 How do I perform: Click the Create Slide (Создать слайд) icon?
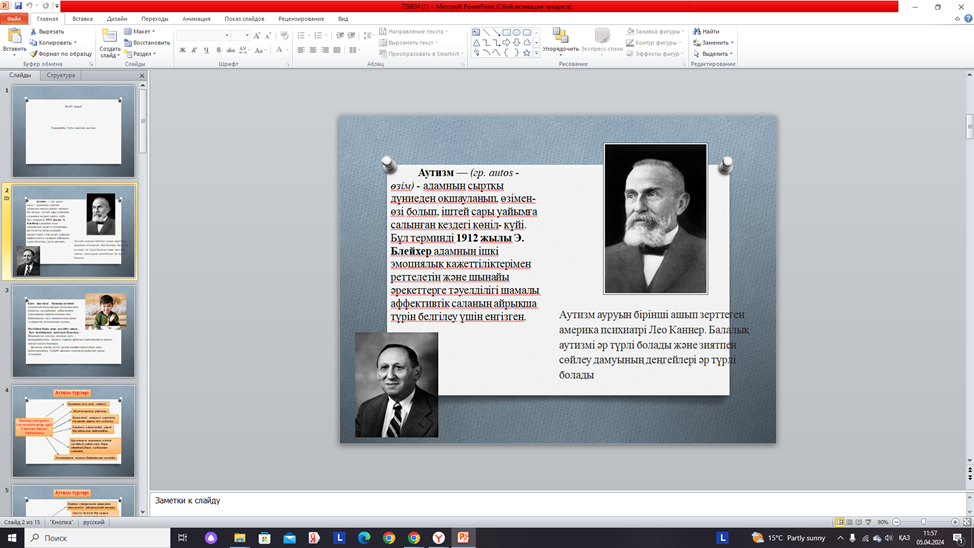[x=109, y=40]
